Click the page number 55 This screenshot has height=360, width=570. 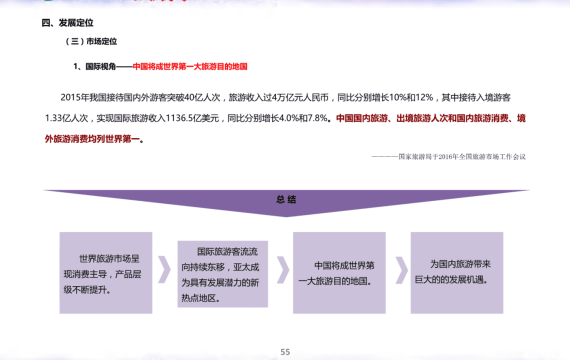coord(285,352)
